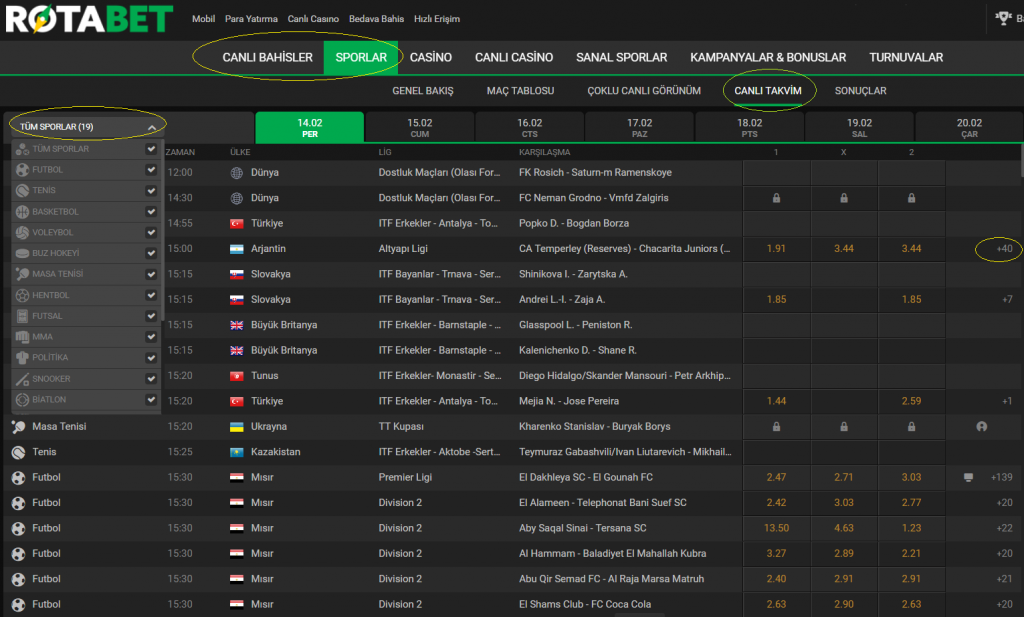Expand +7 markets for Andrei L.-I. match
The width and height of the screenshot is (1024, 617).
(1007, 300)
